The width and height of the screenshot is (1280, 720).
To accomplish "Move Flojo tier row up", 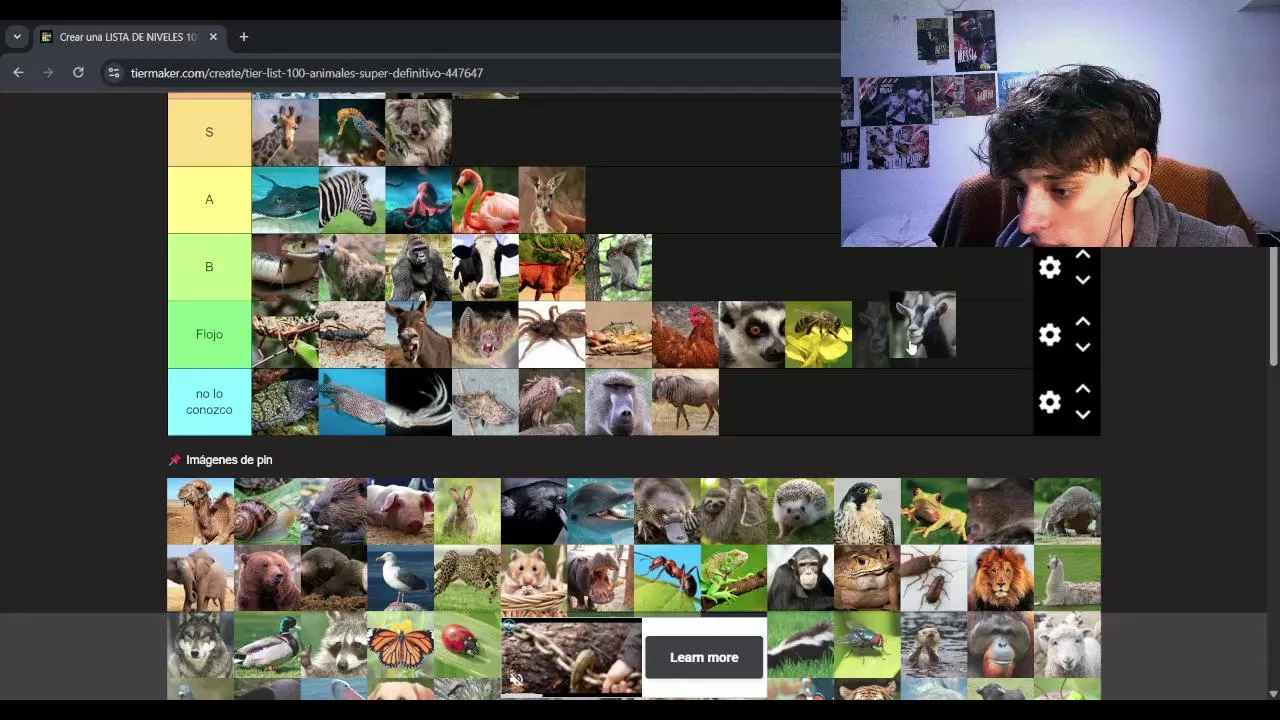I will pos(1082,322).
